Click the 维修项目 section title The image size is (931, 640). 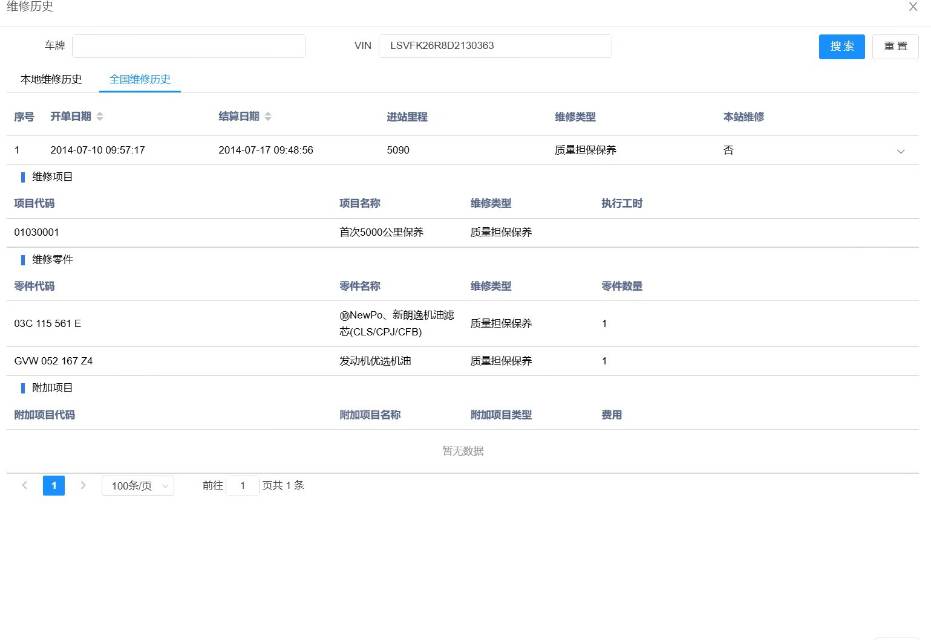[52, 177]
